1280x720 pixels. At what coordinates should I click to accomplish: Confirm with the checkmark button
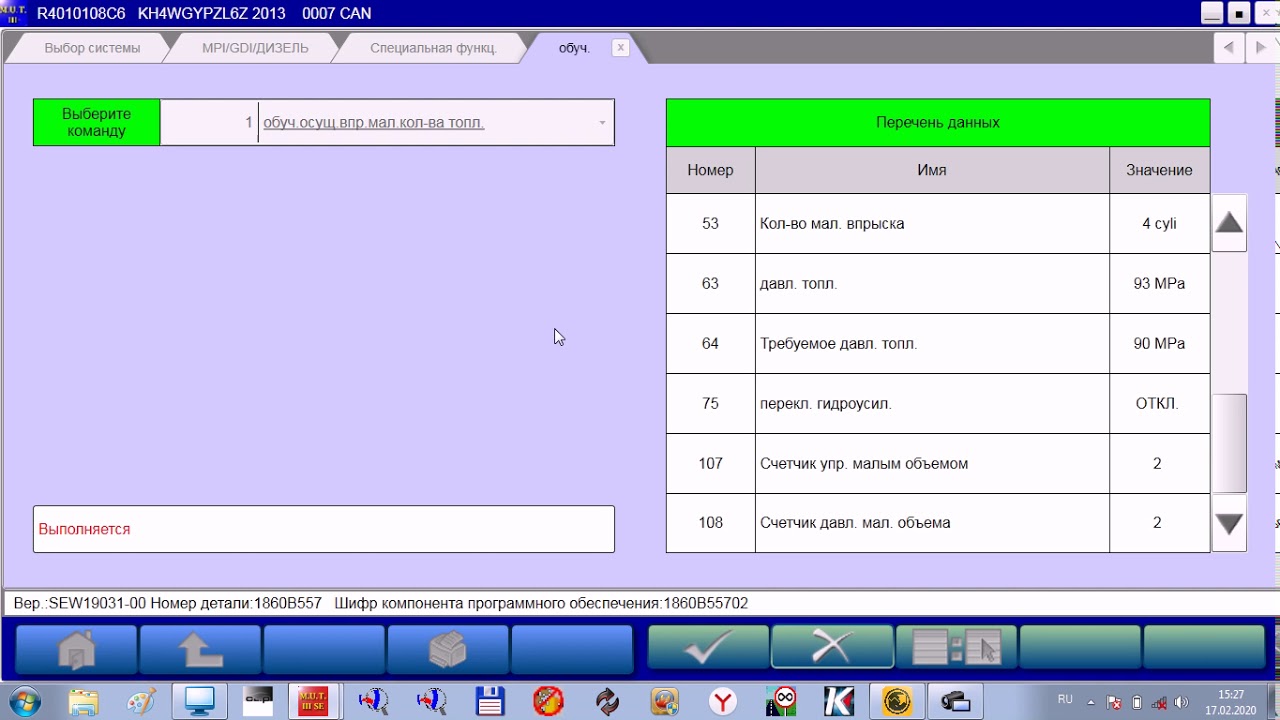[x=708, y=648]
